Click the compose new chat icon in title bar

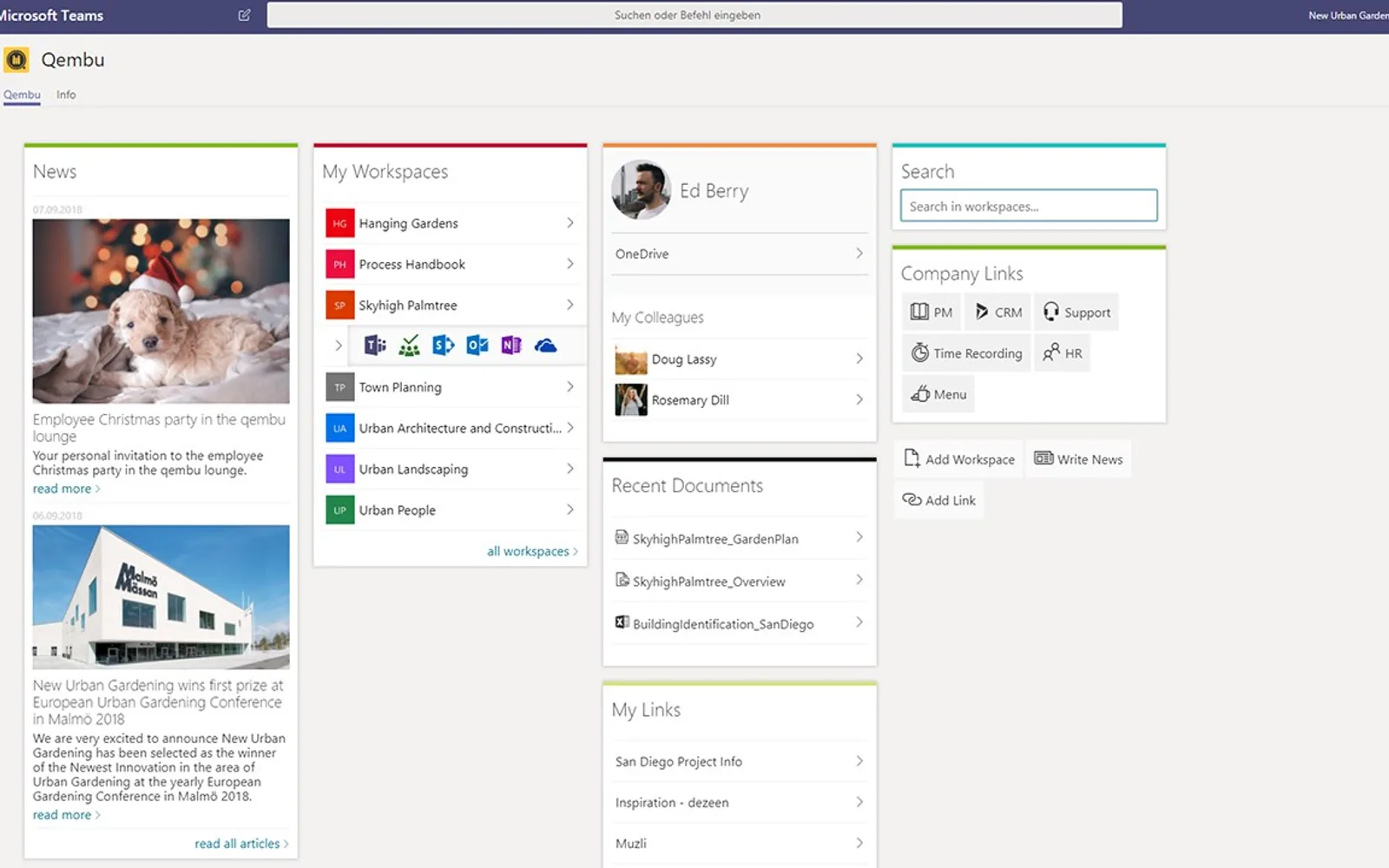[x=245, y=15]
